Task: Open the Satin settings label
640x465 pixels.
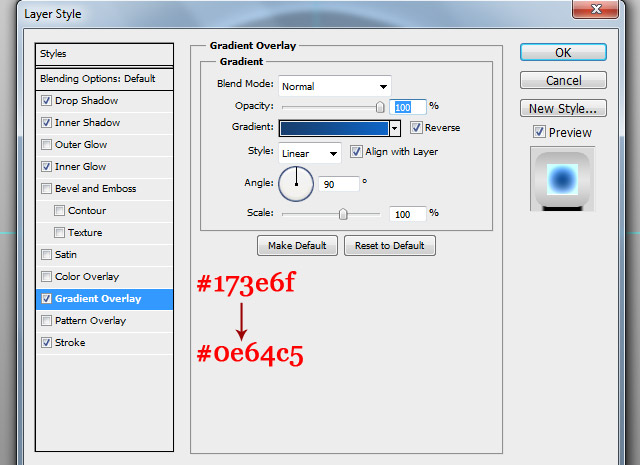Action: click(x=66, y=255)
